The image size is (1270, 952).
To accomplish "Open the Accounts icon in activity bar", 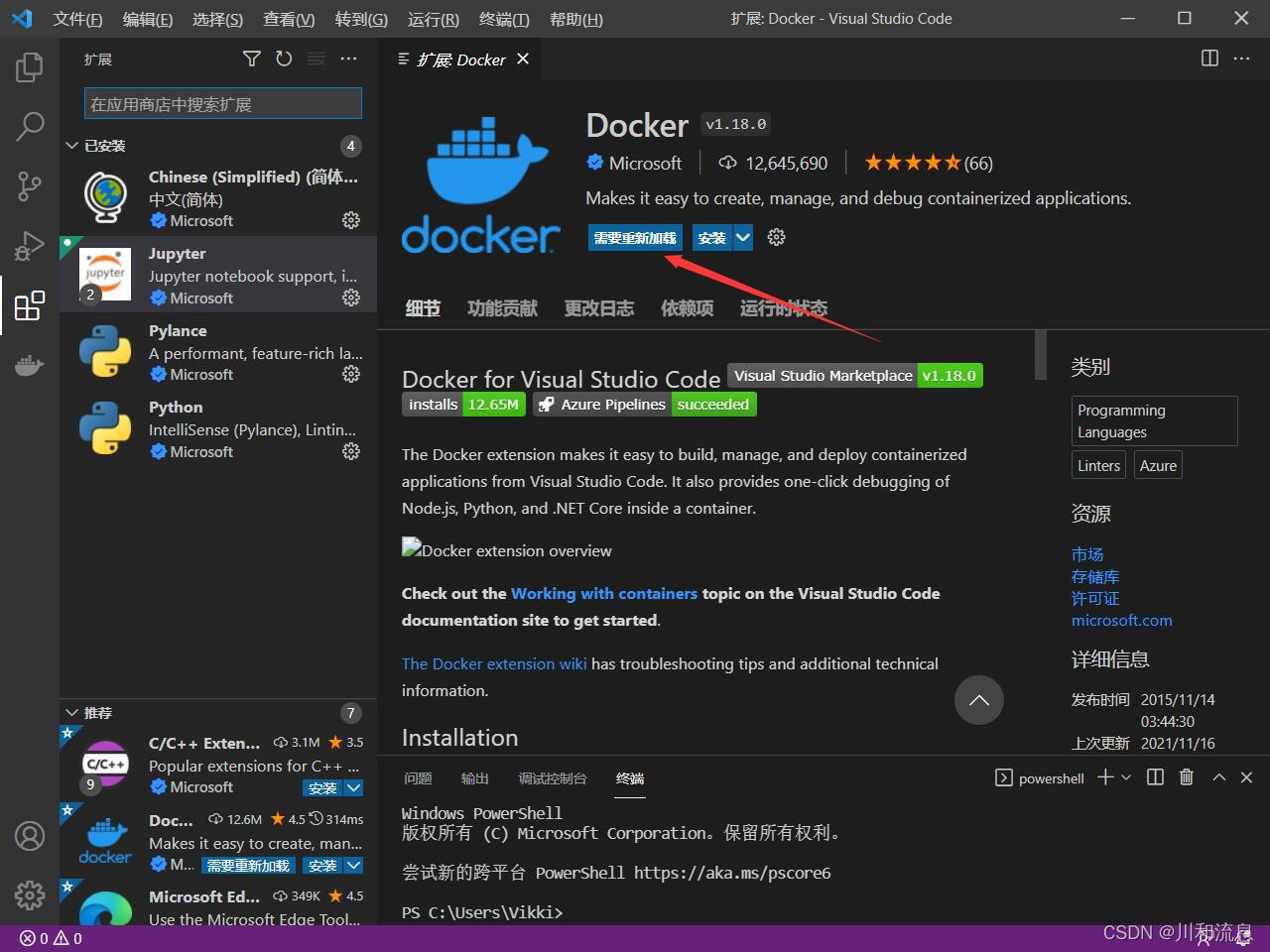I will tap(30, 836).
